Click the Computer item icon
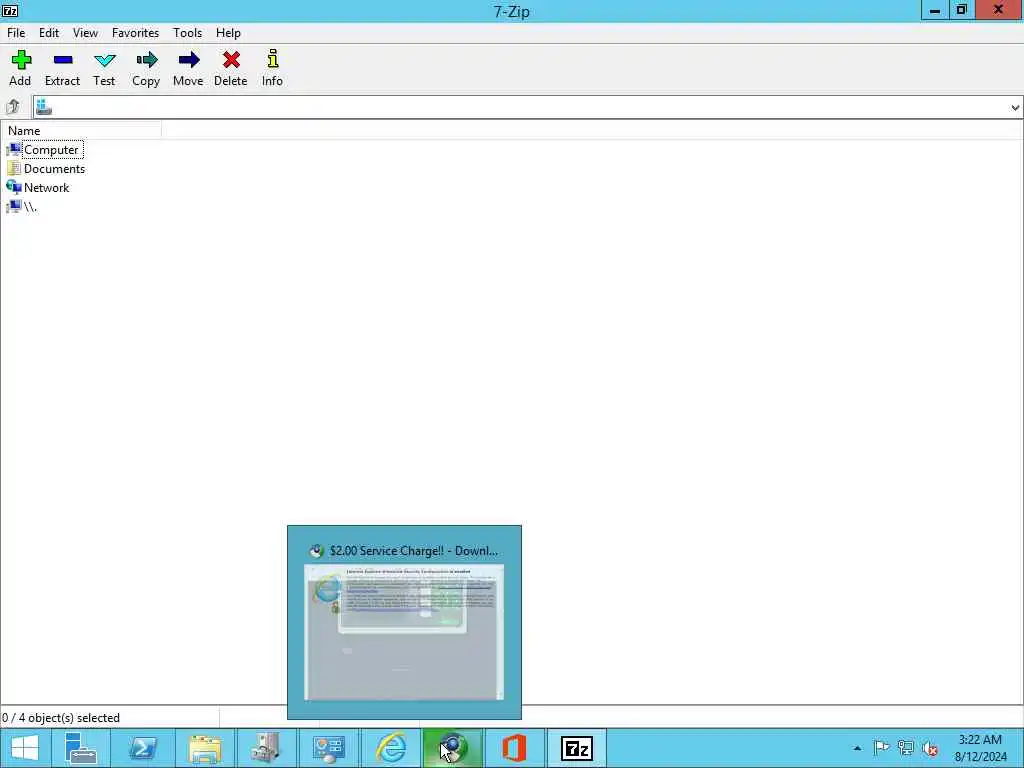This screenshot has width=1024, height=768. [13, 150]
